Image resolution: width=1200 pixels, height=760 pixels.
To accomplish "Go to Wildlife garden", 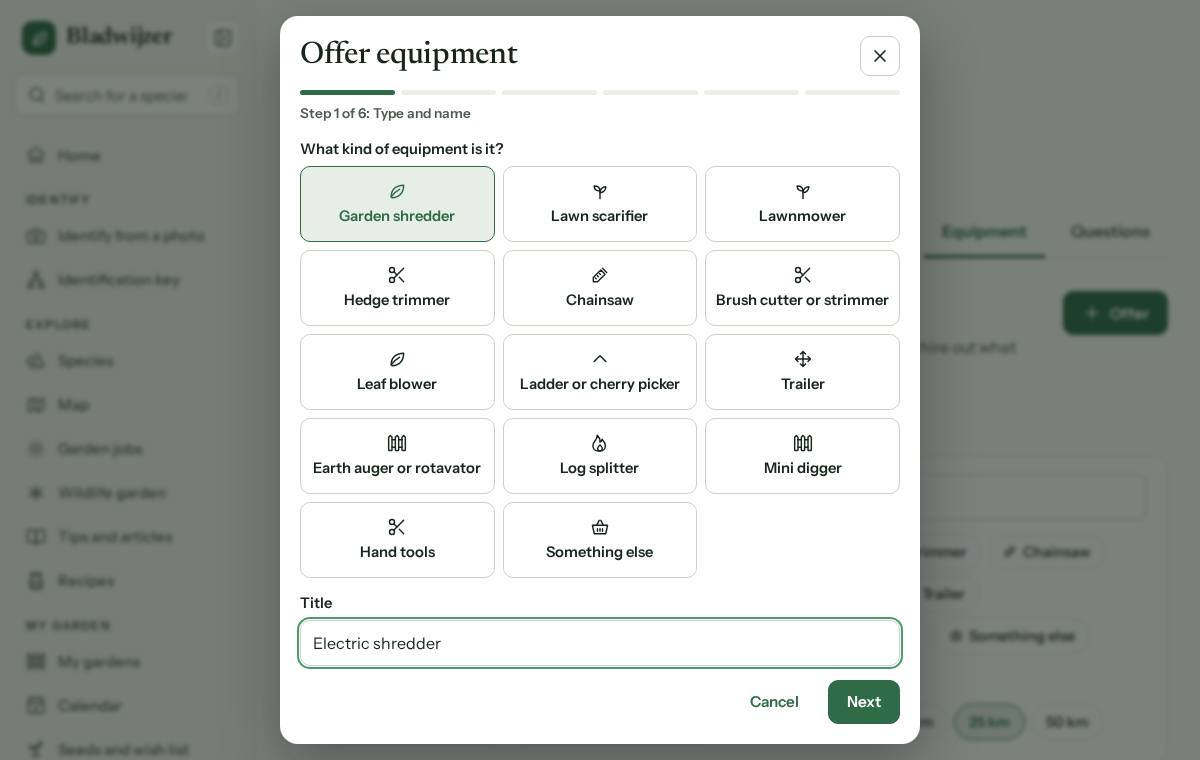I will pyautogui.click(x=127, y=493).
